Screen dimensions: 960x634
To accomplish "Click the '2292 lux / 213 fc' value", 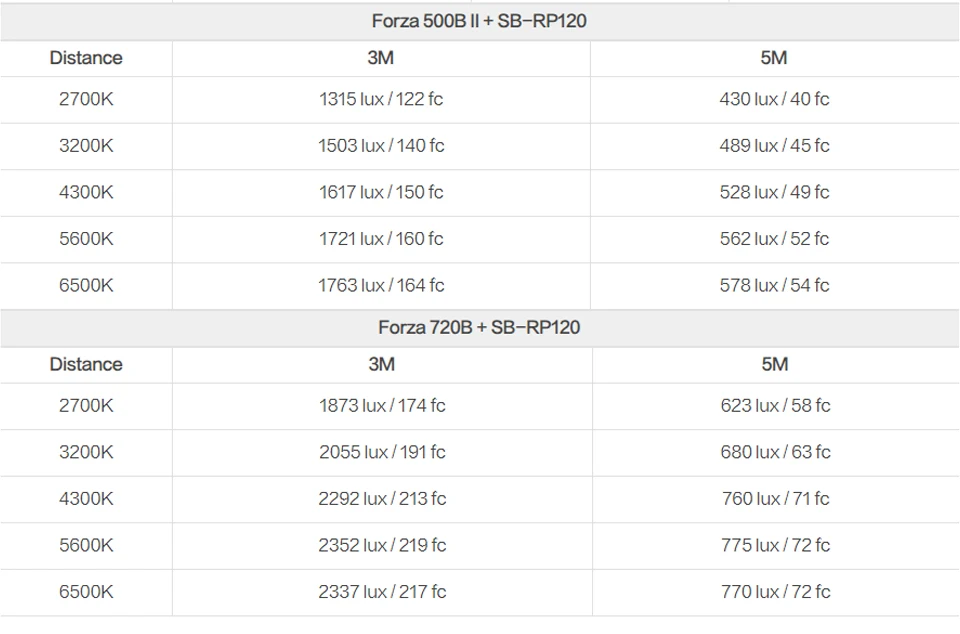I will pos(382,498).
